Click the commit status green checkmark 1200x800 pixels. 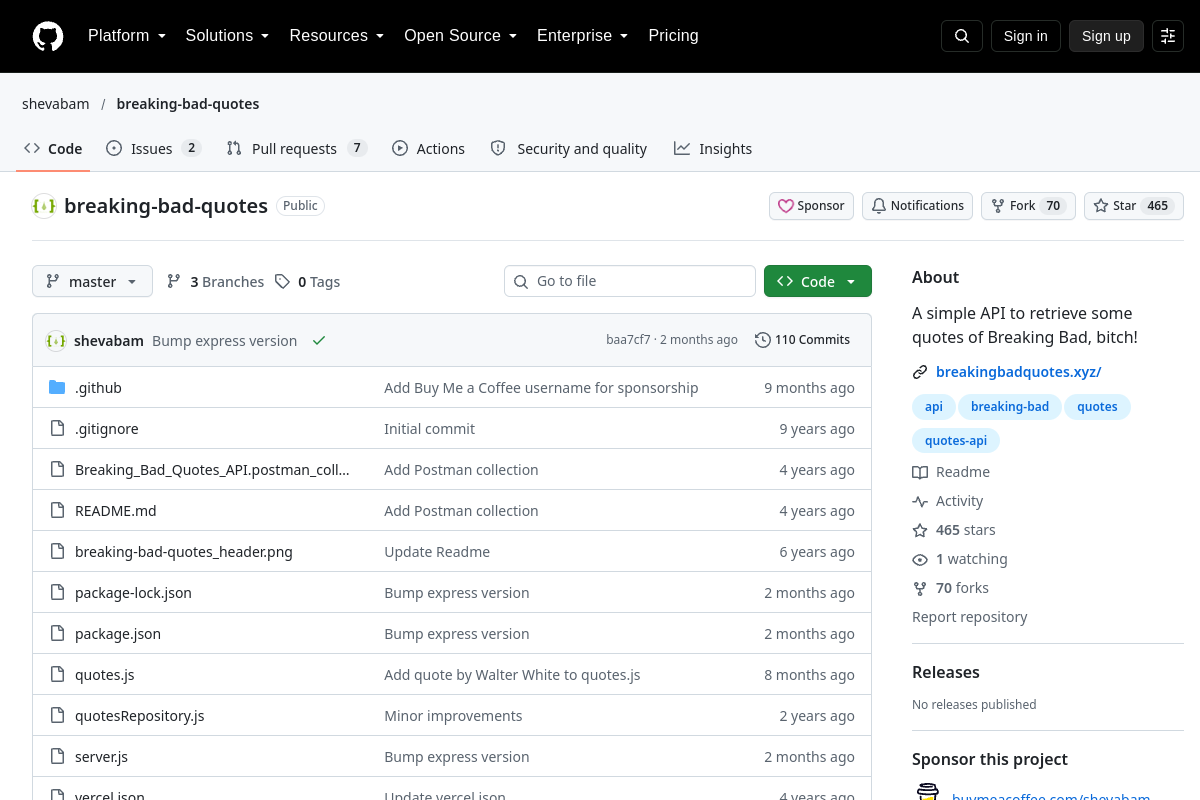tap(319, 341)
